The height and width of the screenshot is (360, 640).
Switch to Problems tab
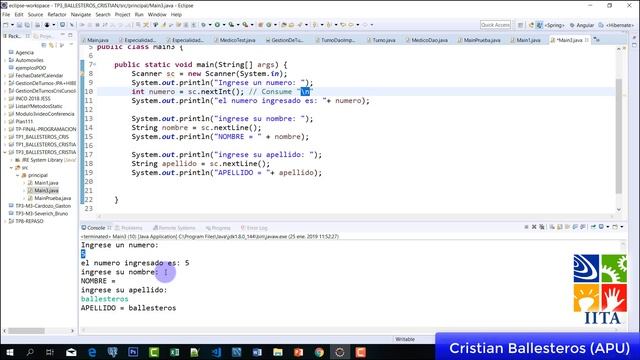point(129,228)
